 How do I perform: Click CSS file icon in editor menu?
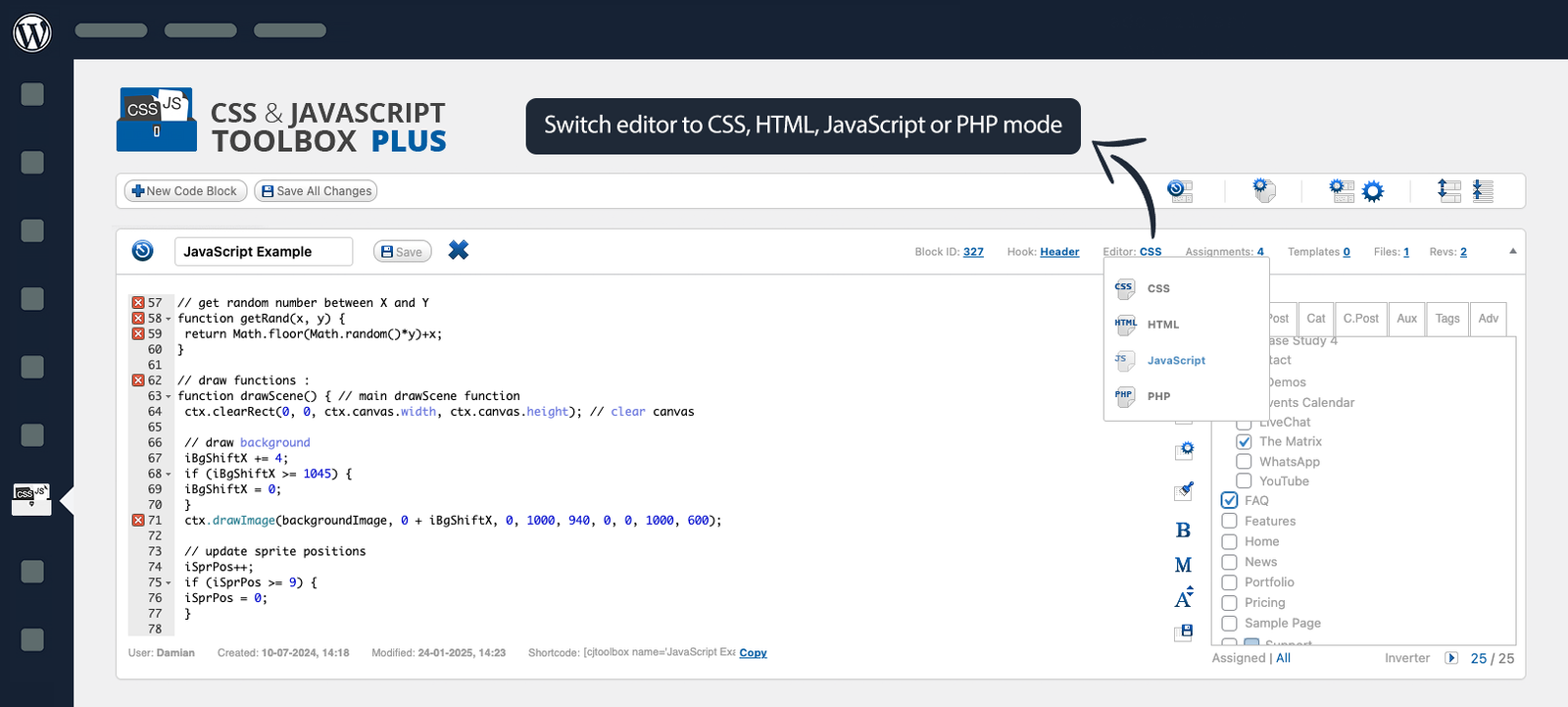tap(1125, 288)
